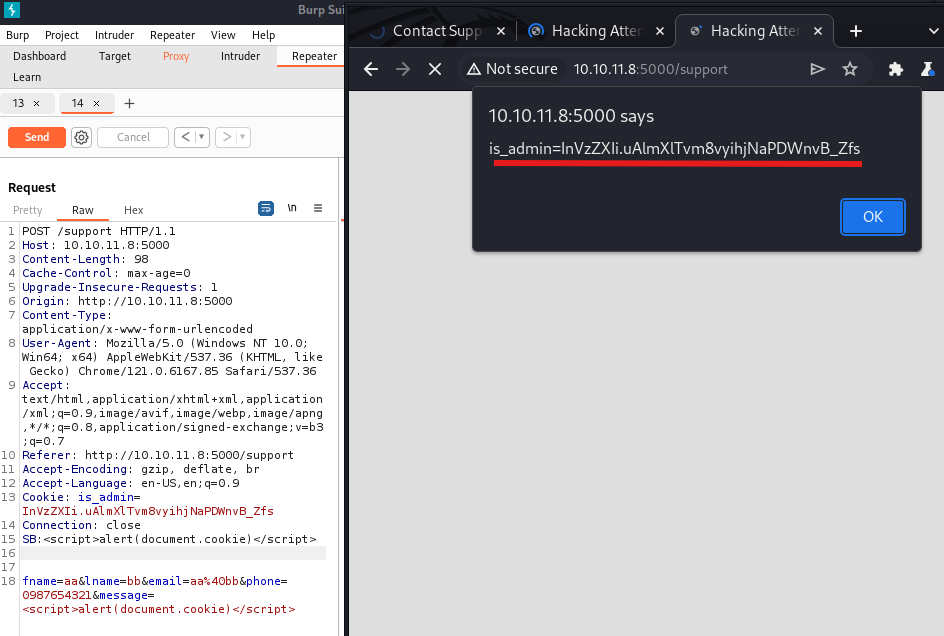Open the forward history dropdown arrow

(243, 137)
